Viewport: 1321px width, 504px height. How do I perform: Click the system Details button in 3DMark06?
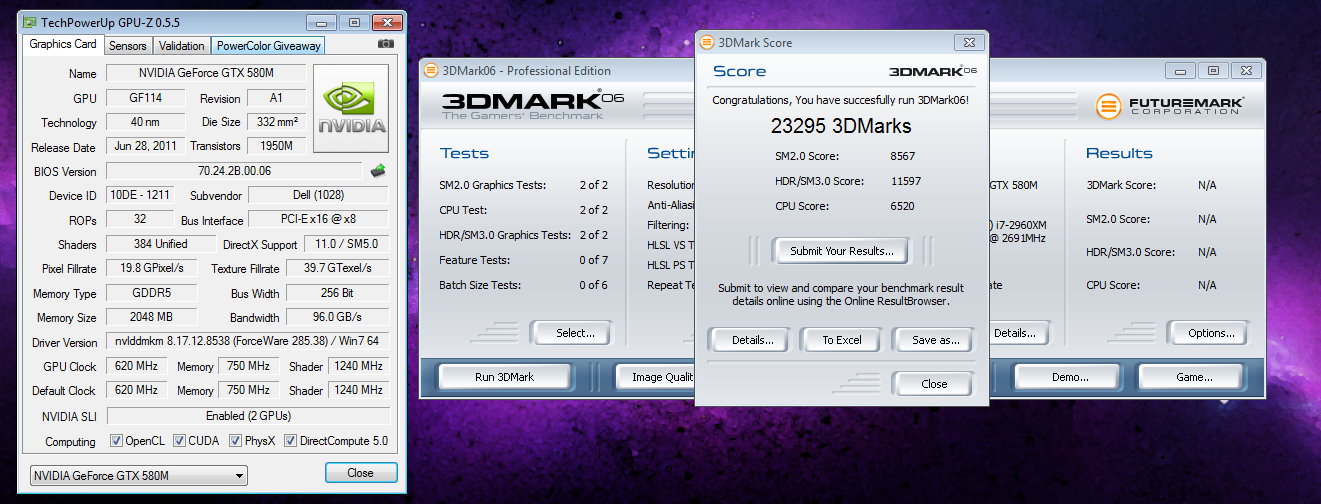pyautogui.click(x=1019, y=333)
